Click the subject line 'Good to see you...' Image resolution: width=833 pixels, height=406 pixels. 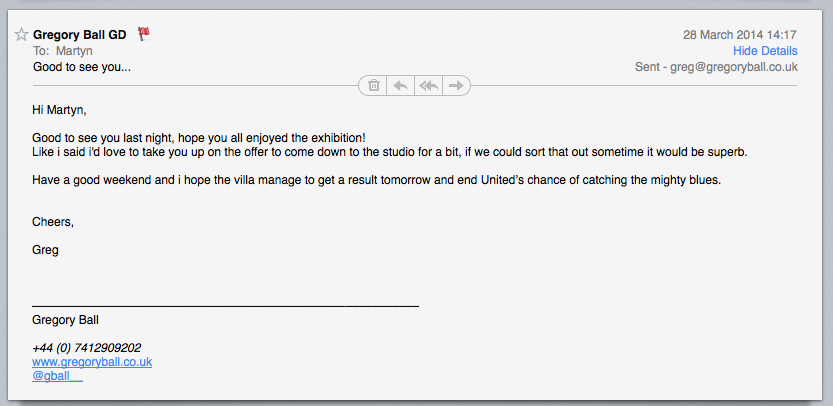[81, 67]
